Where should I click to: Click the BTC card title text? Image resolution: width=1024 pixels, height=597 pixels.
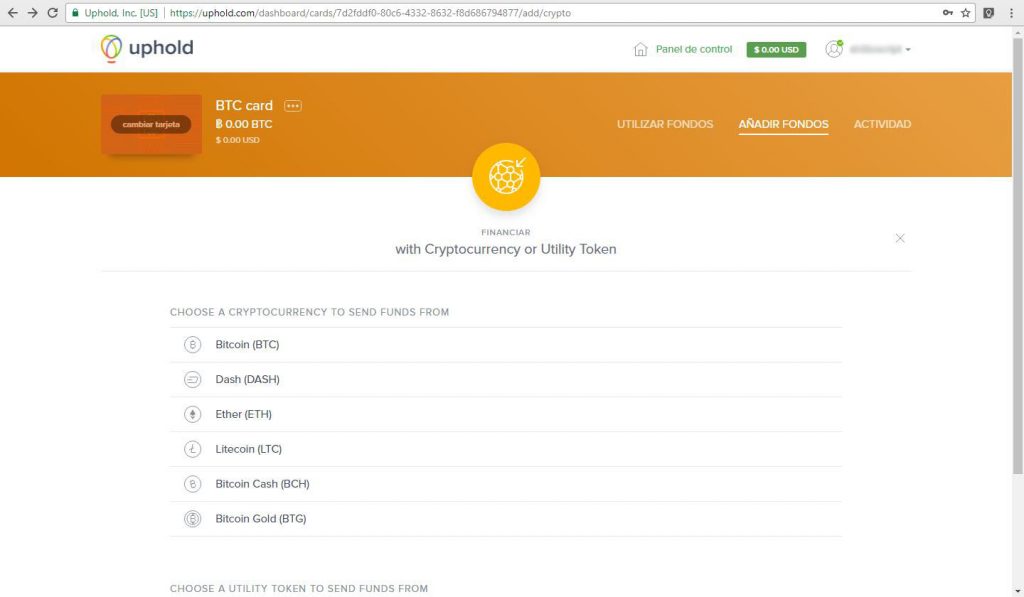[244, 106]
